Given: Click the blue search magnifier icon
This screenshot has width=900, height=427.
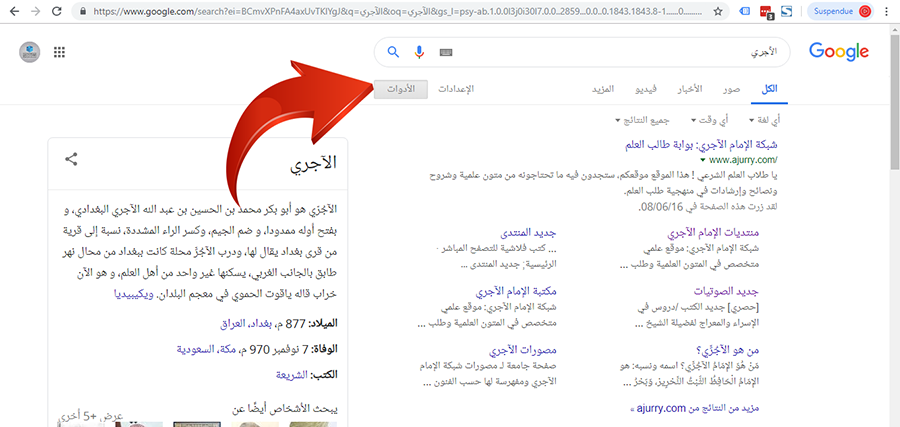Looking at the screenshot, I should click(393, 52).
